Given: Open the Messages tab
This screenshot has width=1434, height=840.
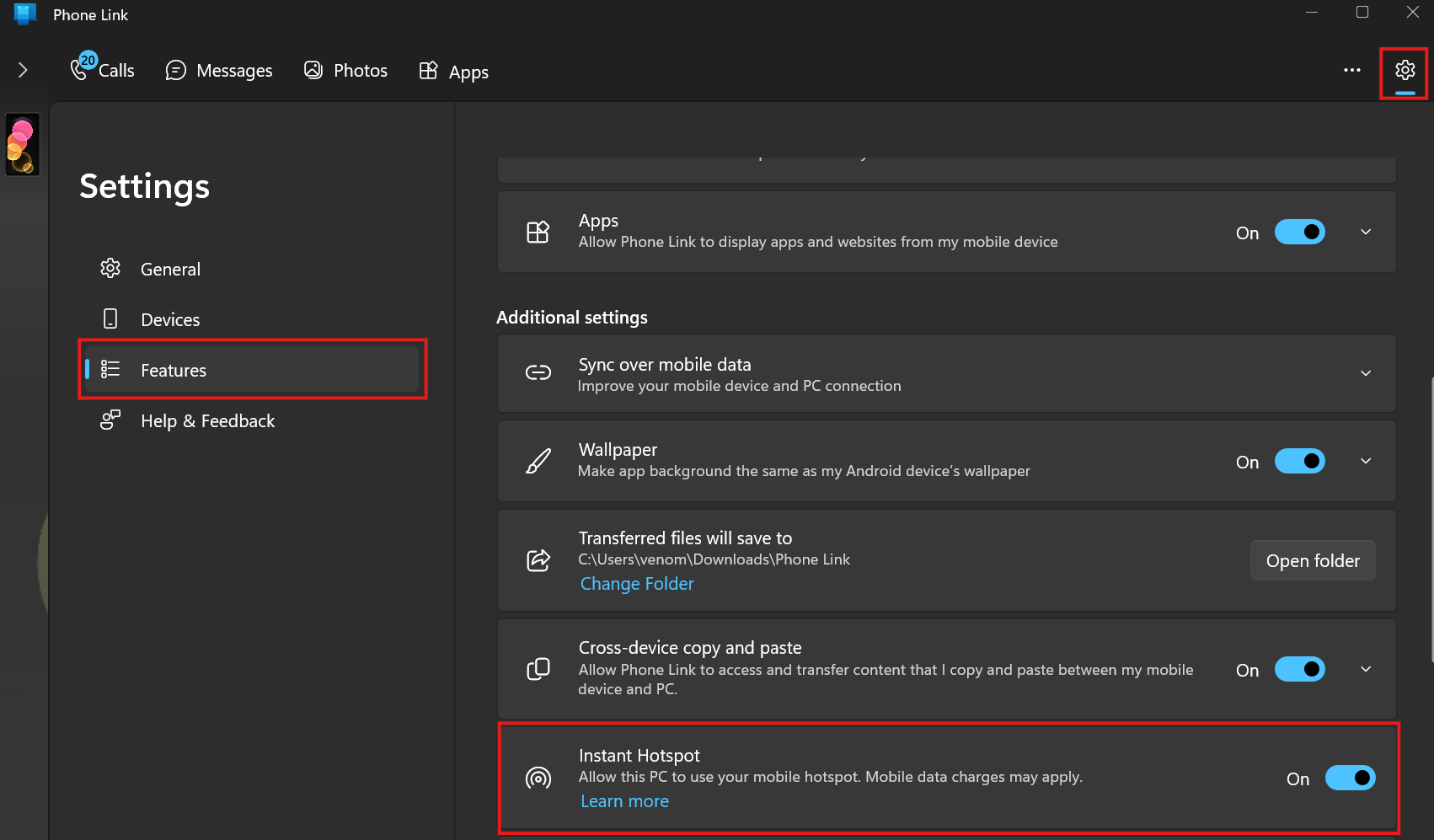Looking at the screenshot, I should coord(219,70).
